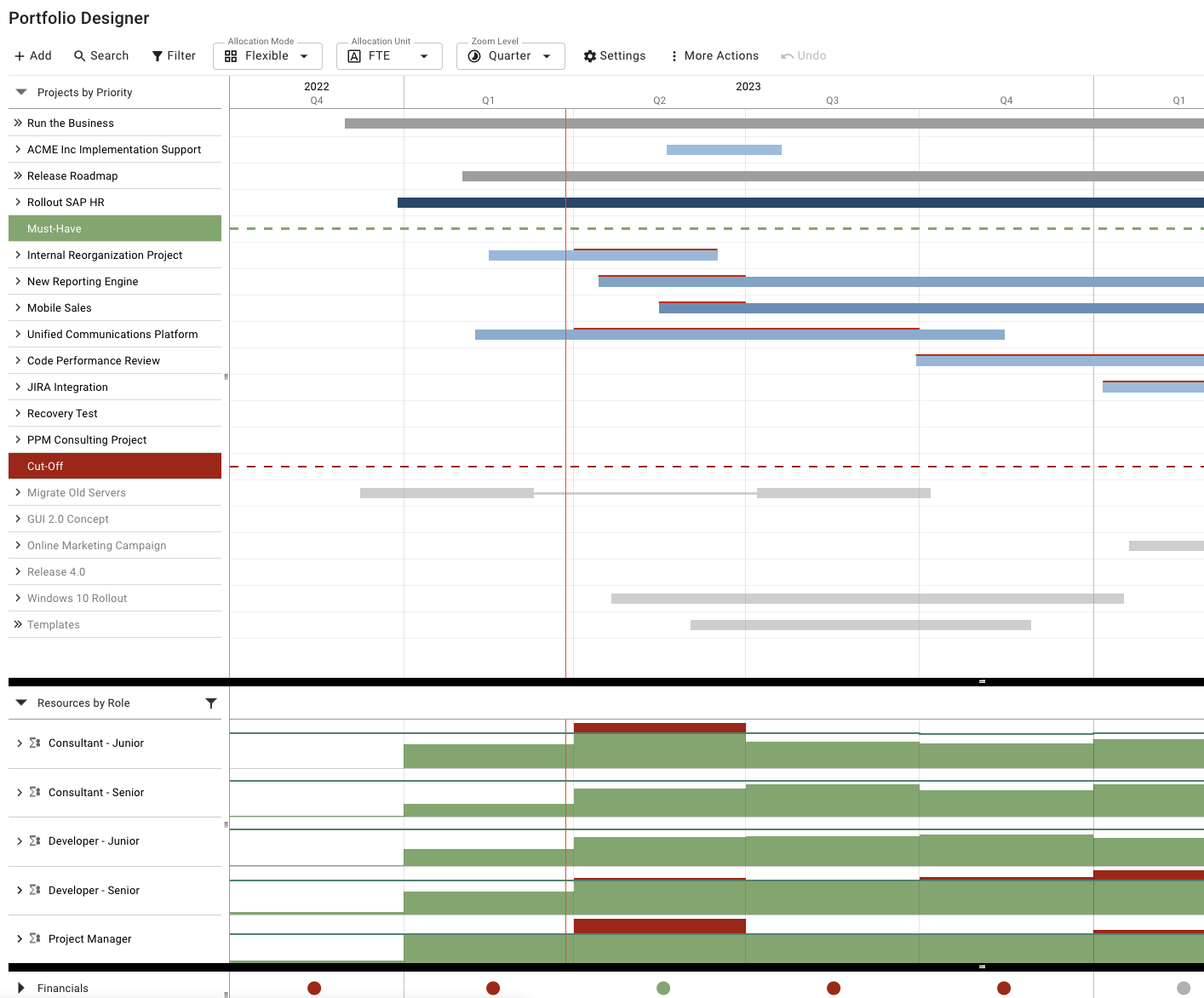Select the Must-Have priority band
This screenshot has height=998, width=1204.
(115, 228)
